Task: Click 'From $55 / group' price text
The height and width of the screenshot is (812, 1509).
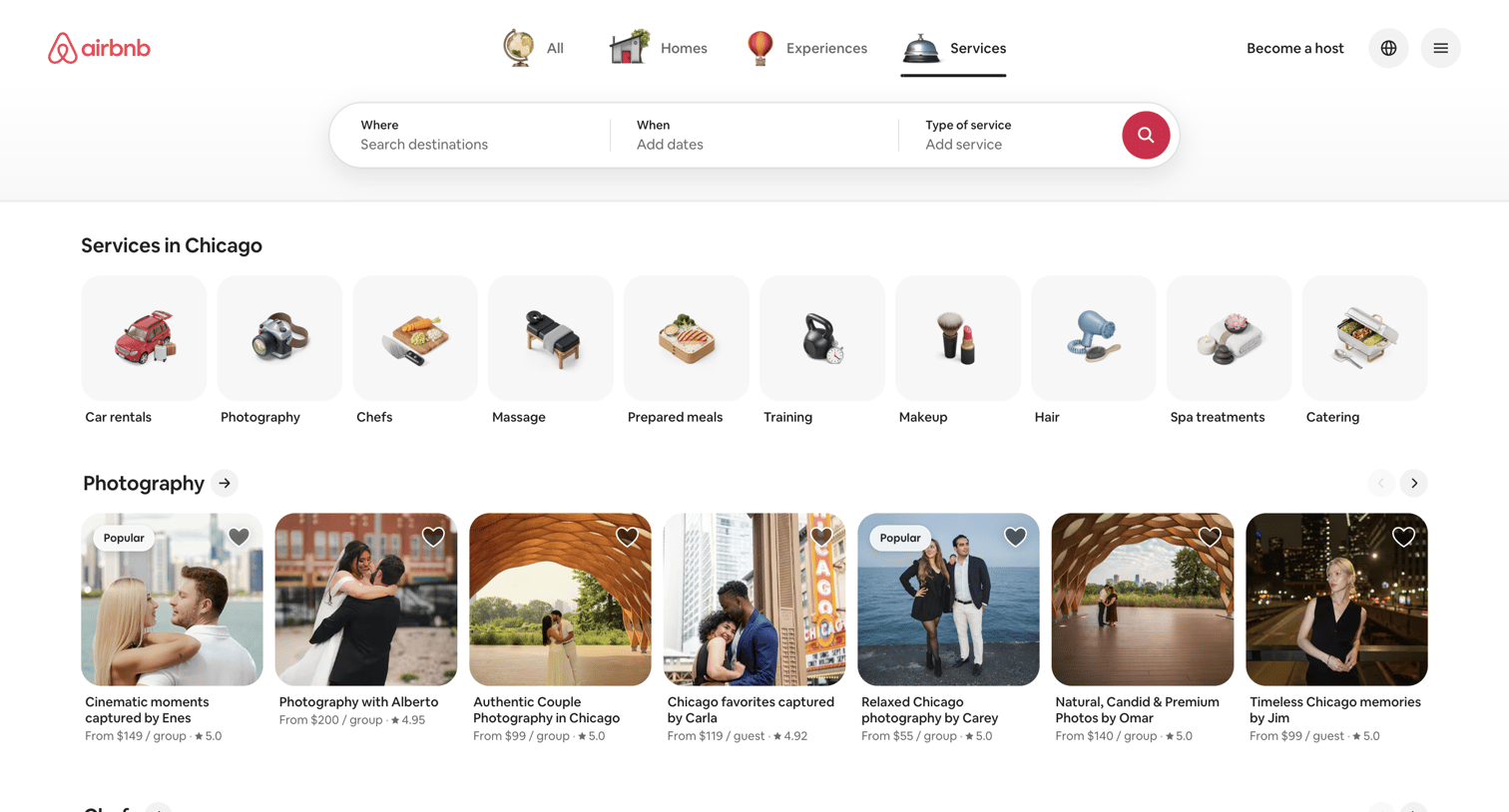Action: click(909, 736)
